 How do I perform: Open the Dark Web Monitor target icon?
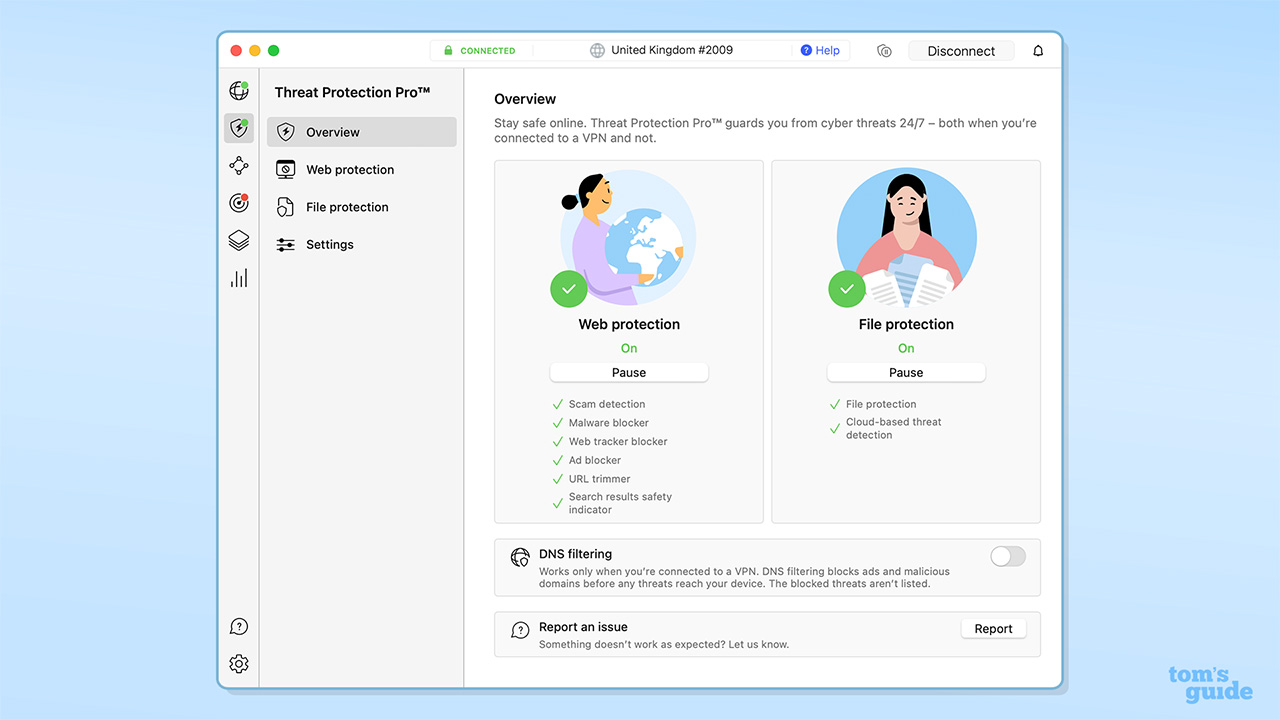click(x=238, y=203)
